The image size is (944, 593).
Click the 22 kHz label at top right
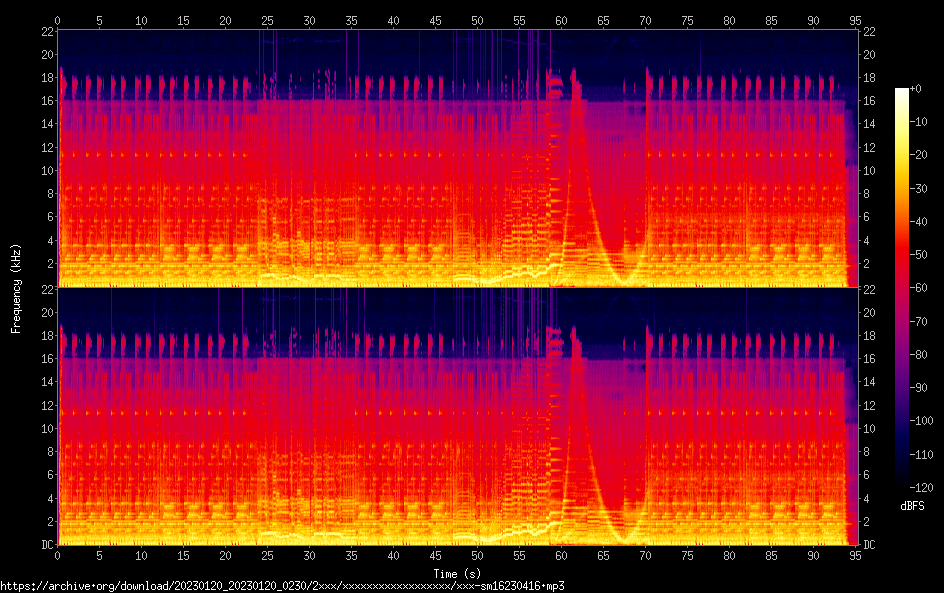tap(869, 32)
